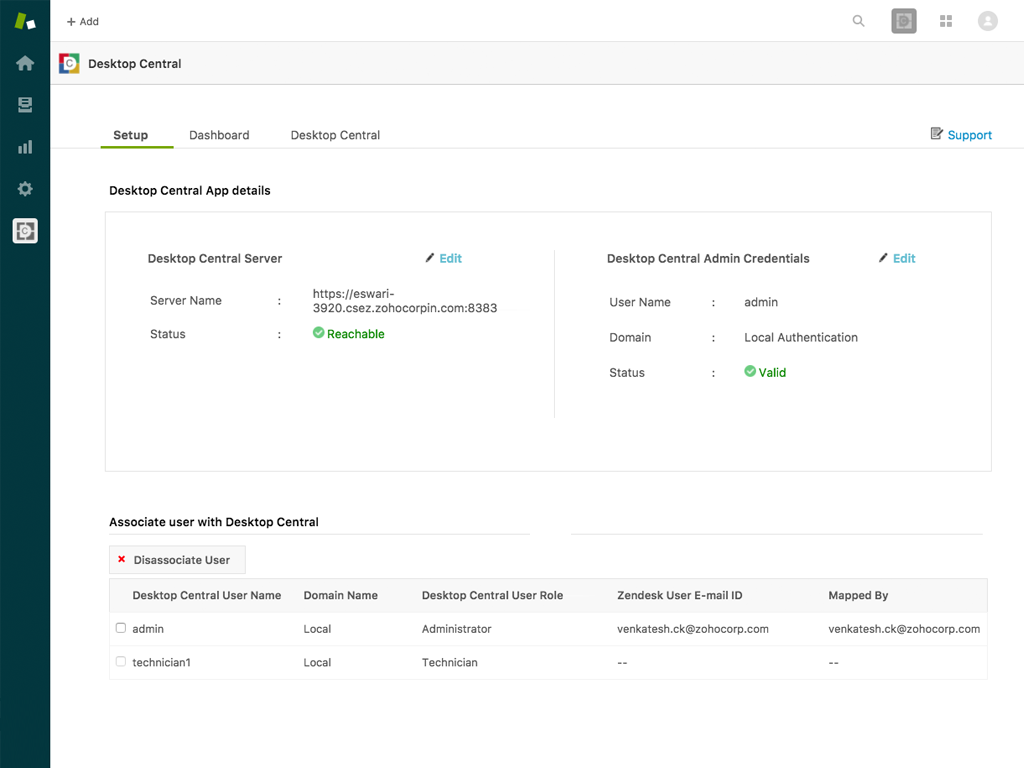Click the Add button in the top bar
The height and width of the screenshot is (768, 1024).
click(81, 21)
